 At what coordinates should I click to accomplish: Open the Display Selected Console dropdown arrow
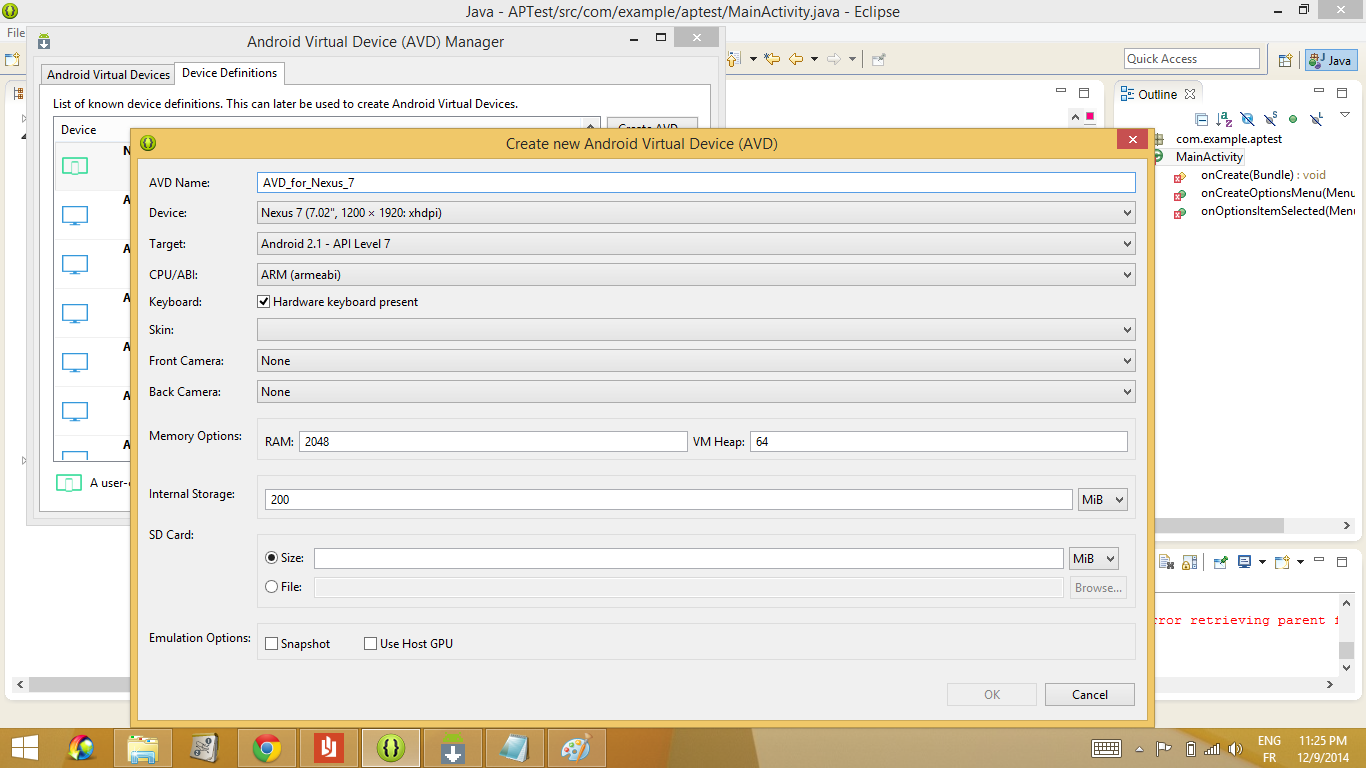click(1262, 562)
